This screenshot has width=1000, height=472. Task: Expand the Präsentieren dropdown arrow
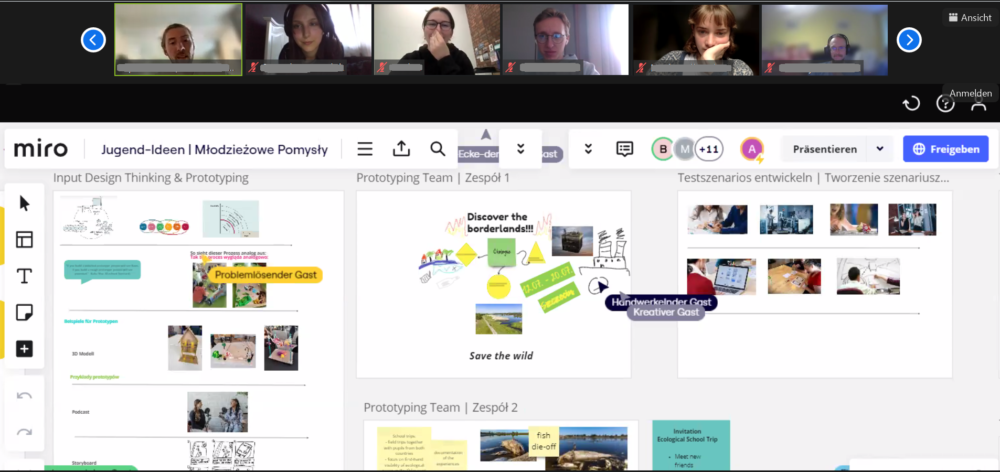click(x=879, y=149)
